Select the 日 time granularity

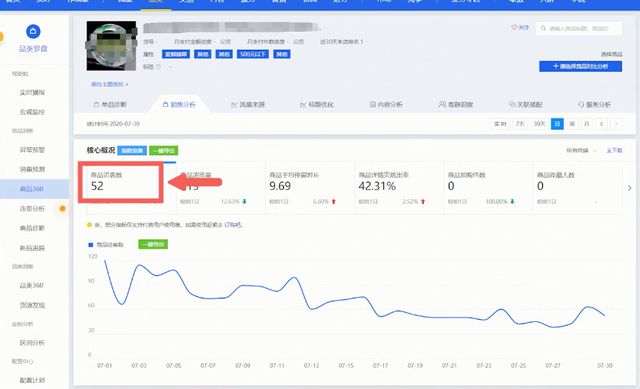point(557,124)
